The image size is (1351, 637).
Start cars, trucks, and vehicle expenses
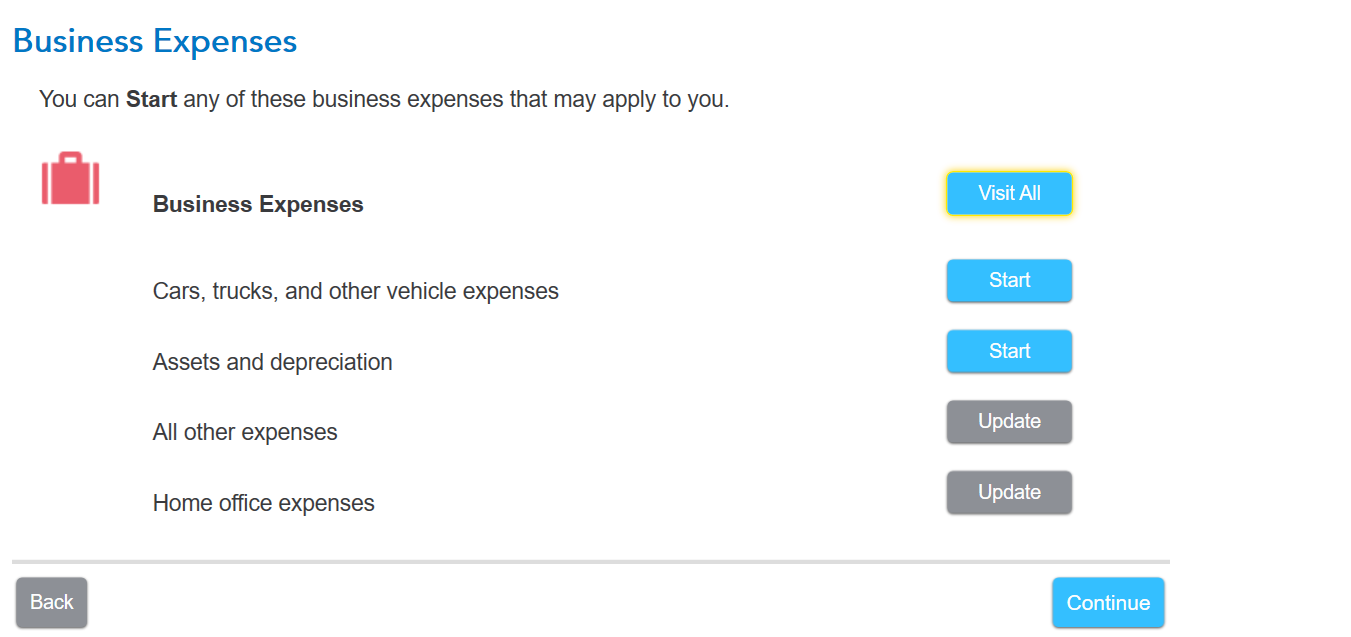[x=1008, y=281]
